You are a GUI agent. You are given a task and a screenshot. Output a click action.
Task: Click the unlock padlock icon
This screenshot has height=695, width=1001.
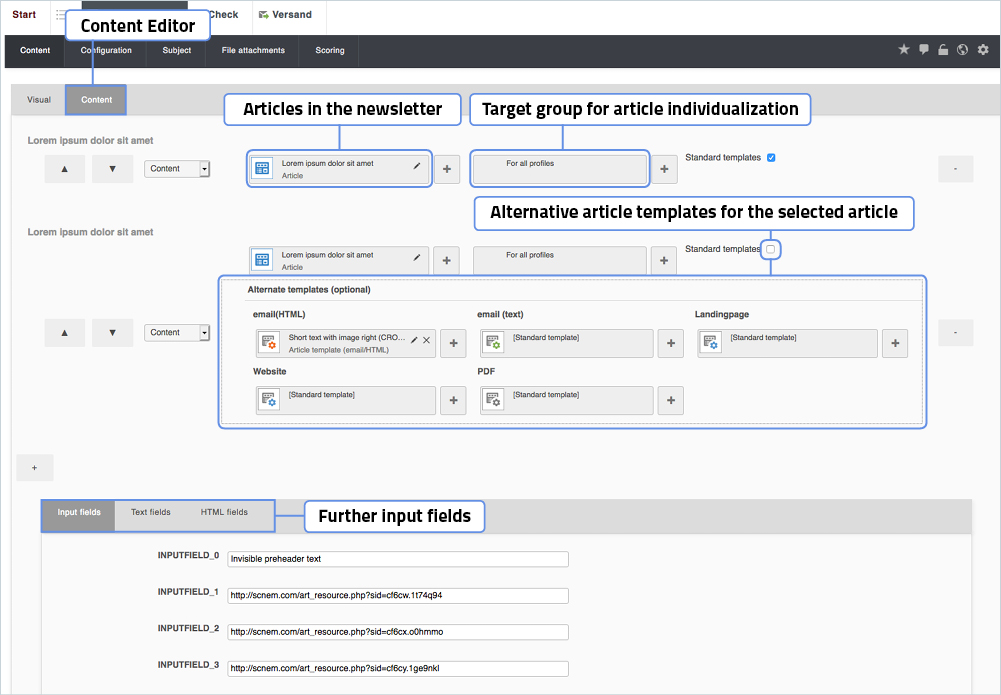click(943, 50)
